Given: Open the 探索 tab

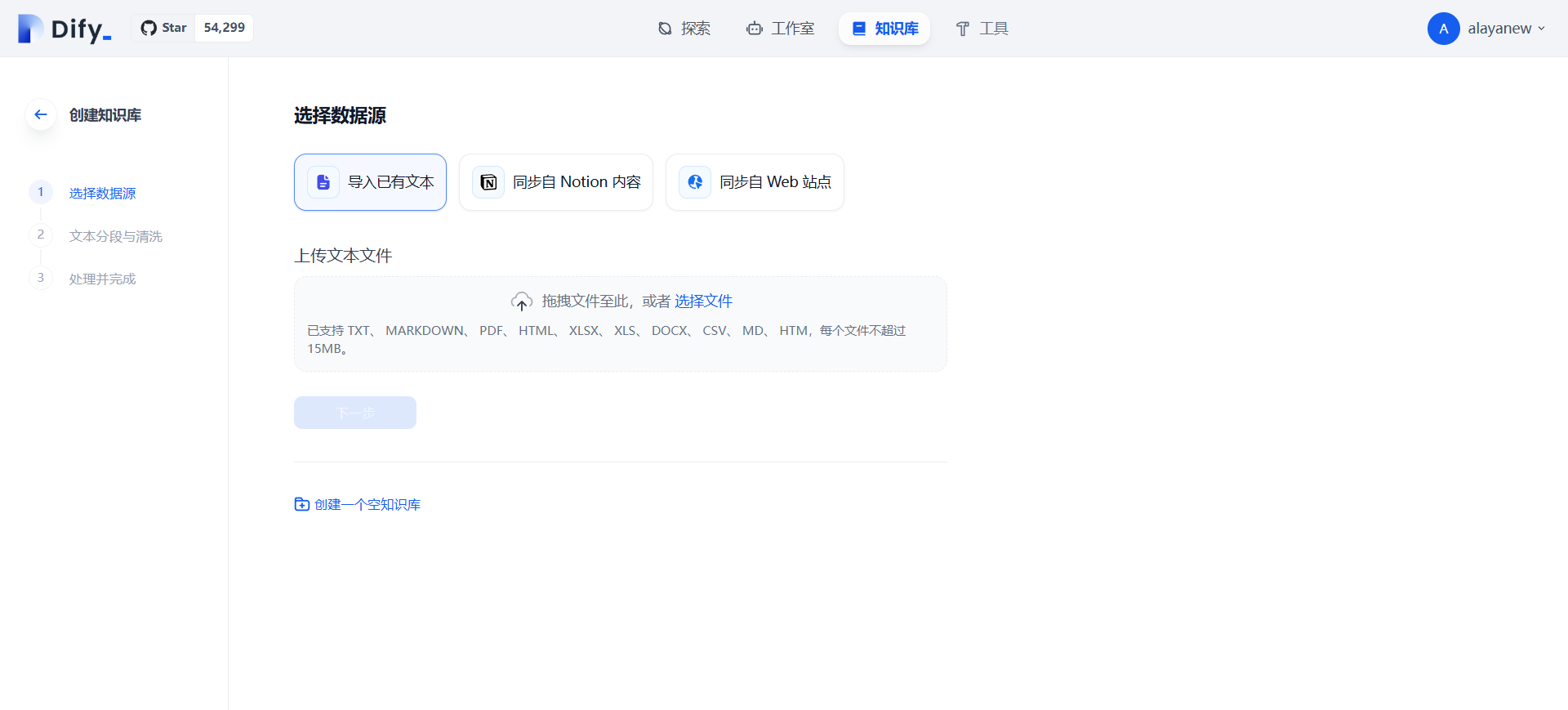Looking at the screenshot, I should tap(684, 29).
